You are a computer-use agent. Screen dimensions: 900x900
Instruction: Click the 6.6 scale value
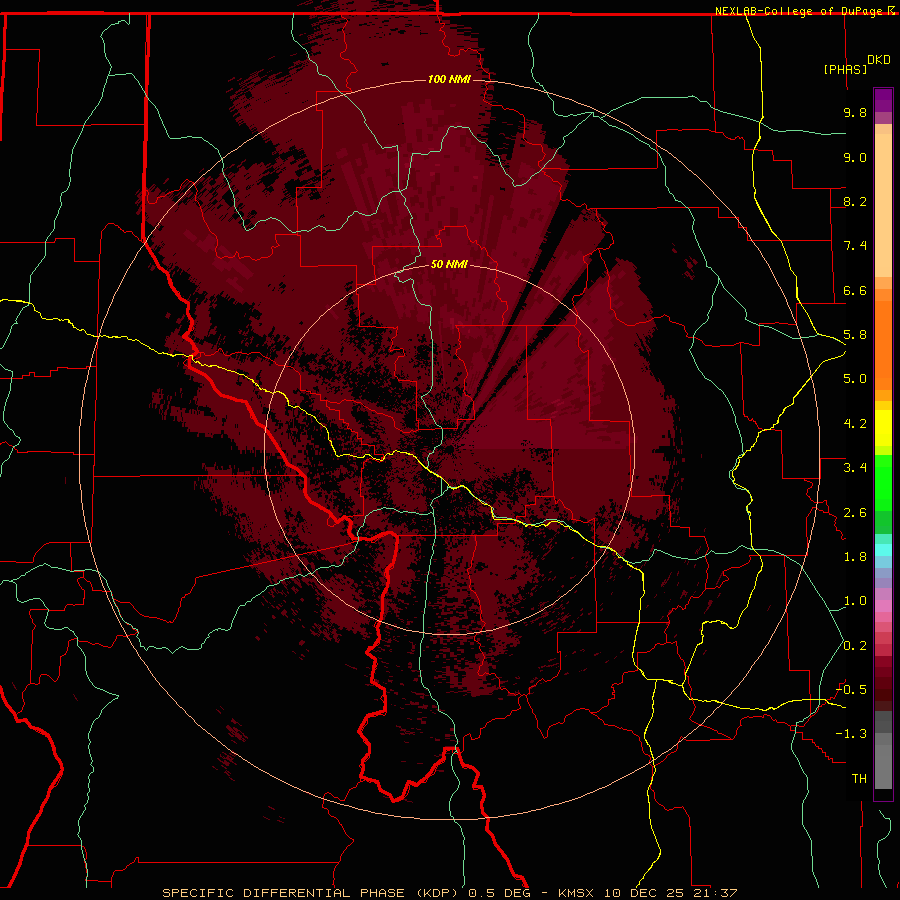(855, 290)
